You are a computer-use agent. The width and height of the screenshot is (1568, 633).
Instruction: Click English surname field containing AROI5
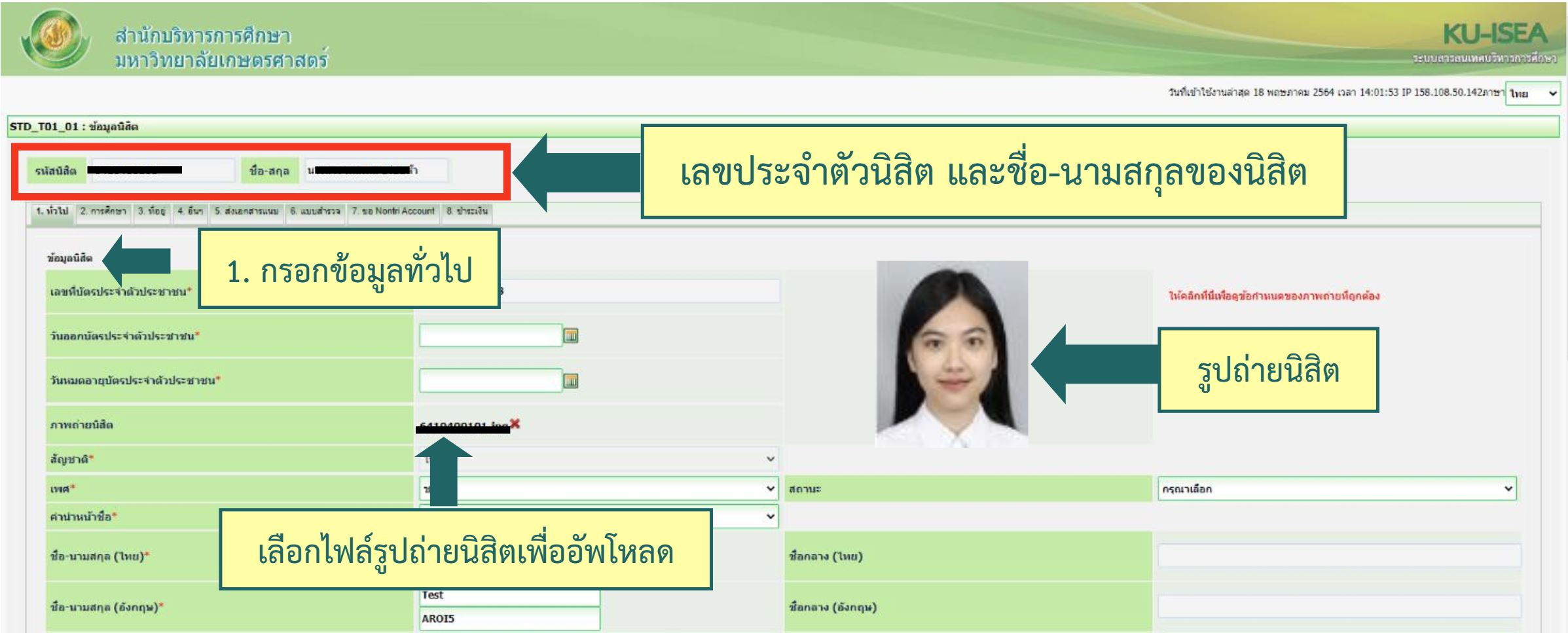coord(509,619)
